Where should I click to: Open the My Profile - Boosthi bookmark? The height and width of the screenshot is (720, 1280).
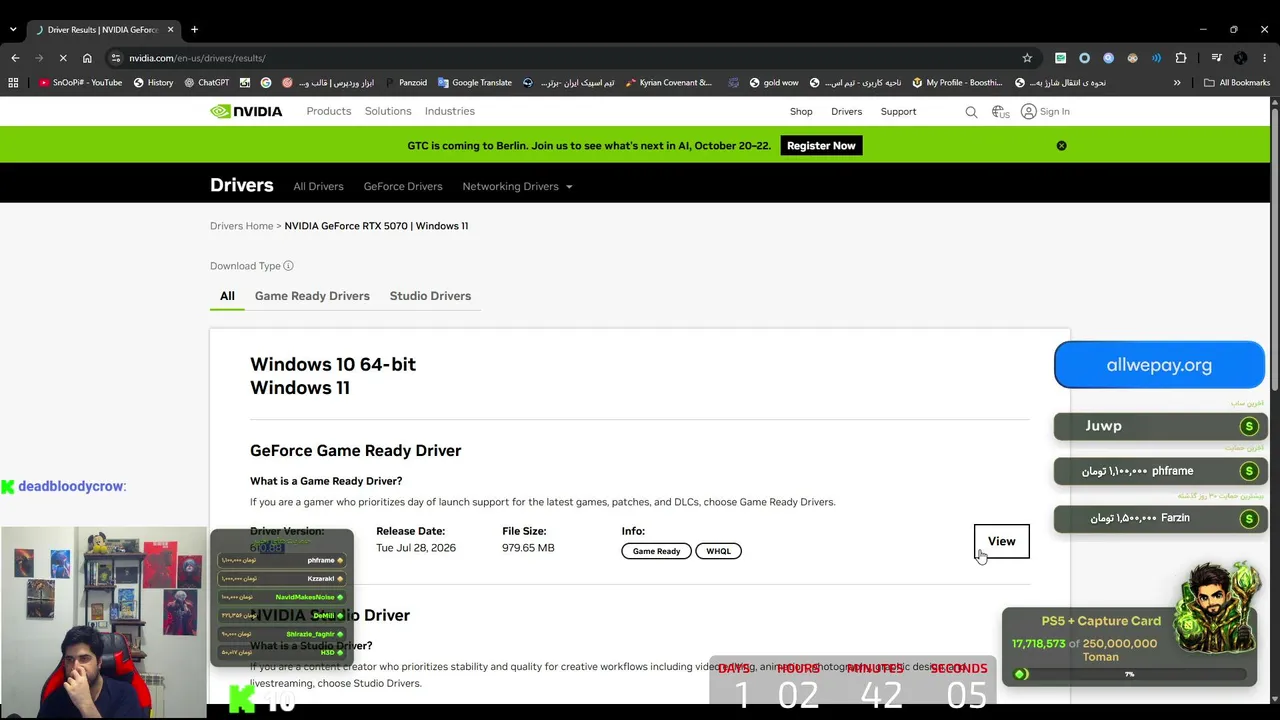point(957,83)
